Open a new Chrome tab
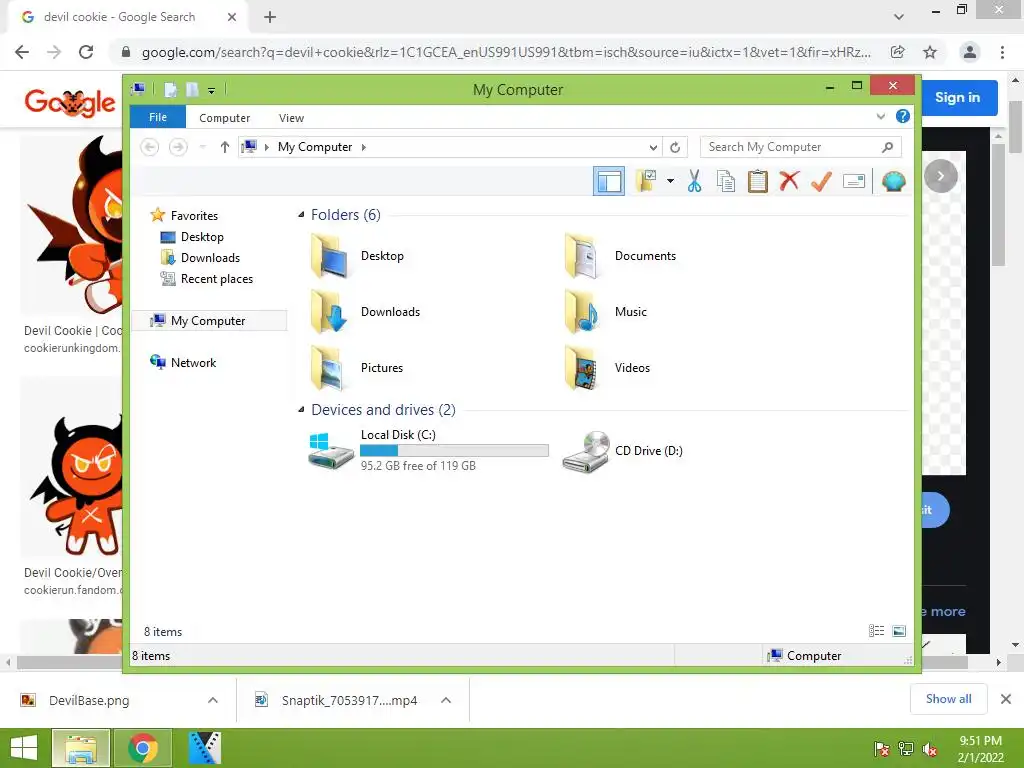 [x=270, y=17]
